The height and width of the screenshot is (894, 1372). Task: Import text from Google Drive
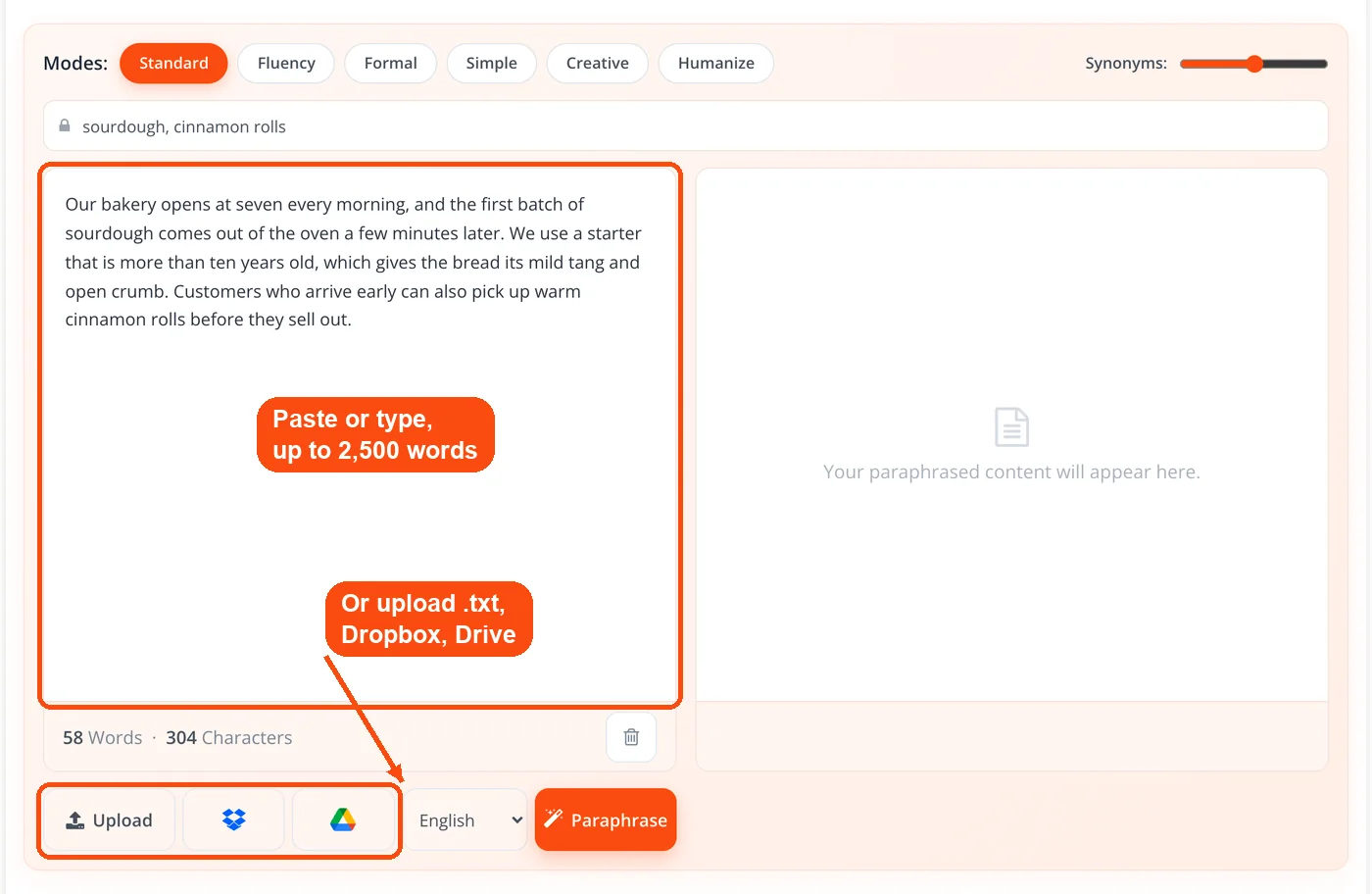(x=343, y=820)
